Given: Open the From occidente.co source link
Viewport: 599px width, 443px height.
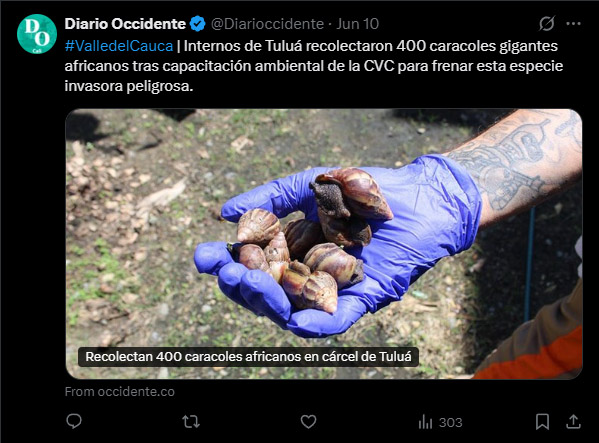Looking at the screenshot, I should (x=120, y=392).
